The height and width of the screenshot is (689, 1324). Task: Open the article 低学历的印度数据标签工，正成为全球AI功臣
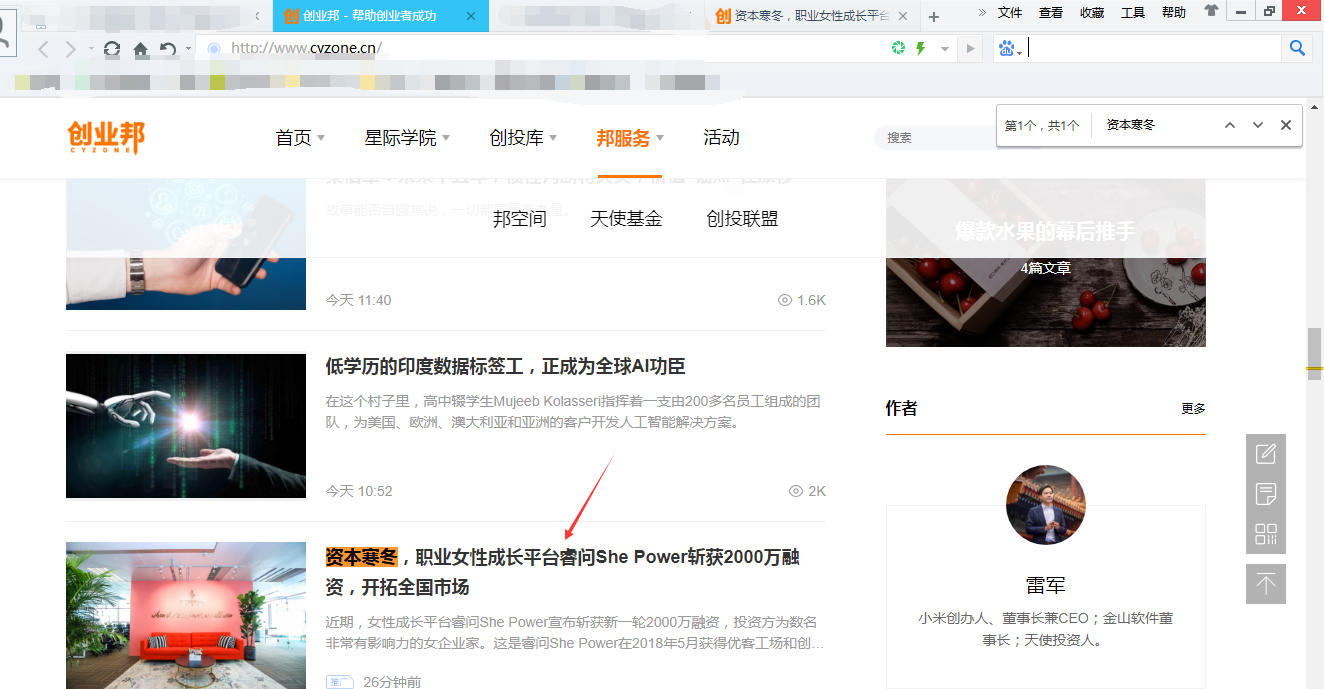(x=505, y=366)
